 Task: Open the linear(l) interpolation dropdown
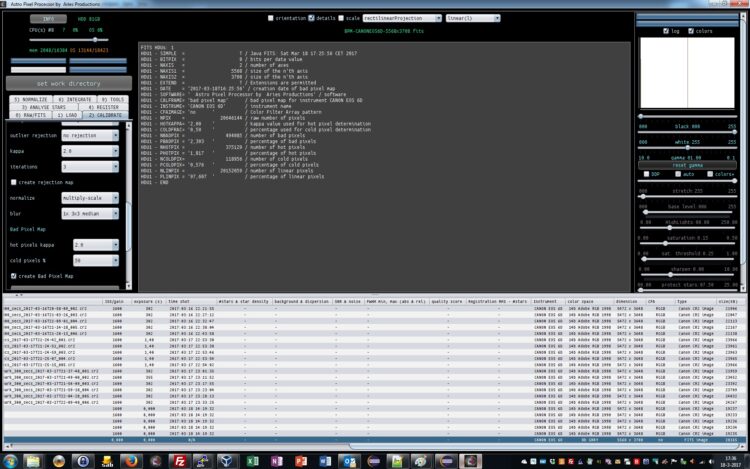473,18
